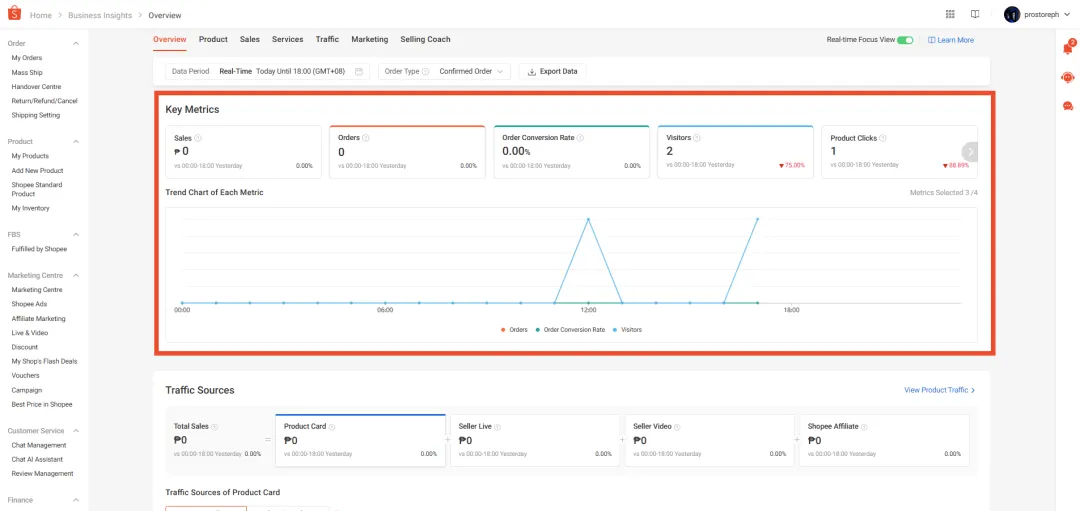Viewport: 1080px width, 511px height.
Task: Click the Export Data button
Action: (x=552, y=72)
